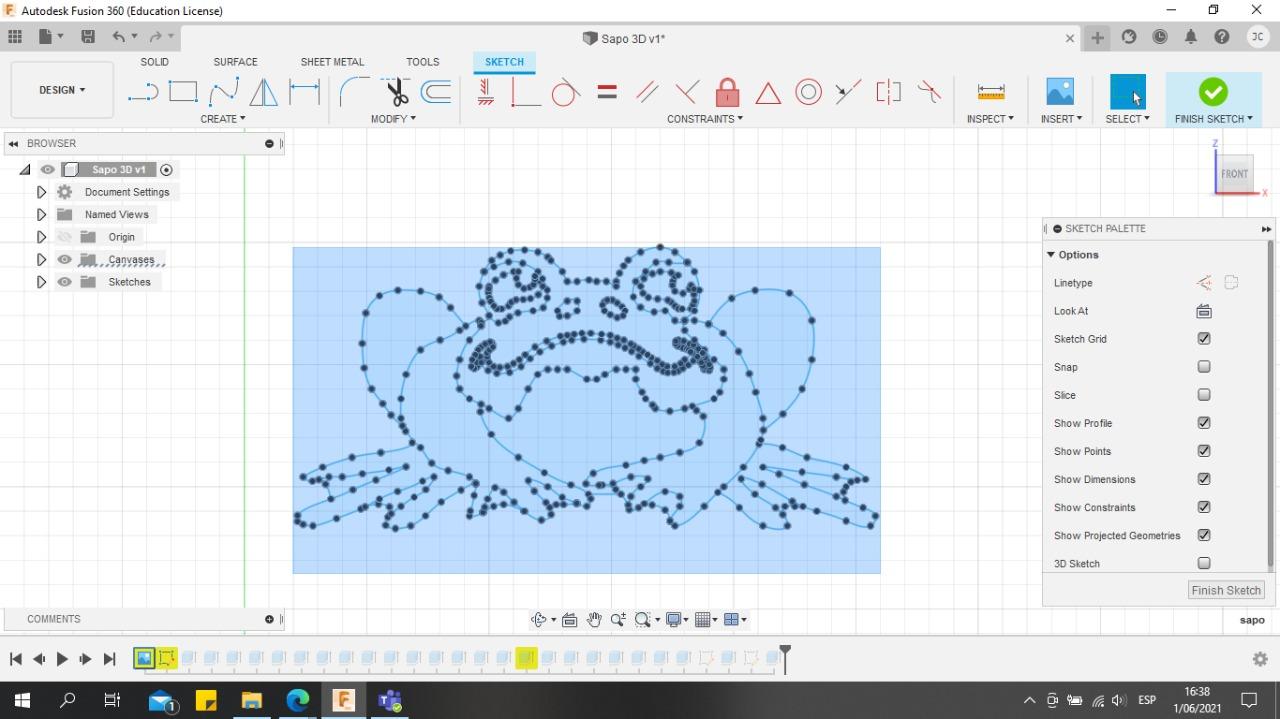Switch to the SOLID tab

(154, 62)
